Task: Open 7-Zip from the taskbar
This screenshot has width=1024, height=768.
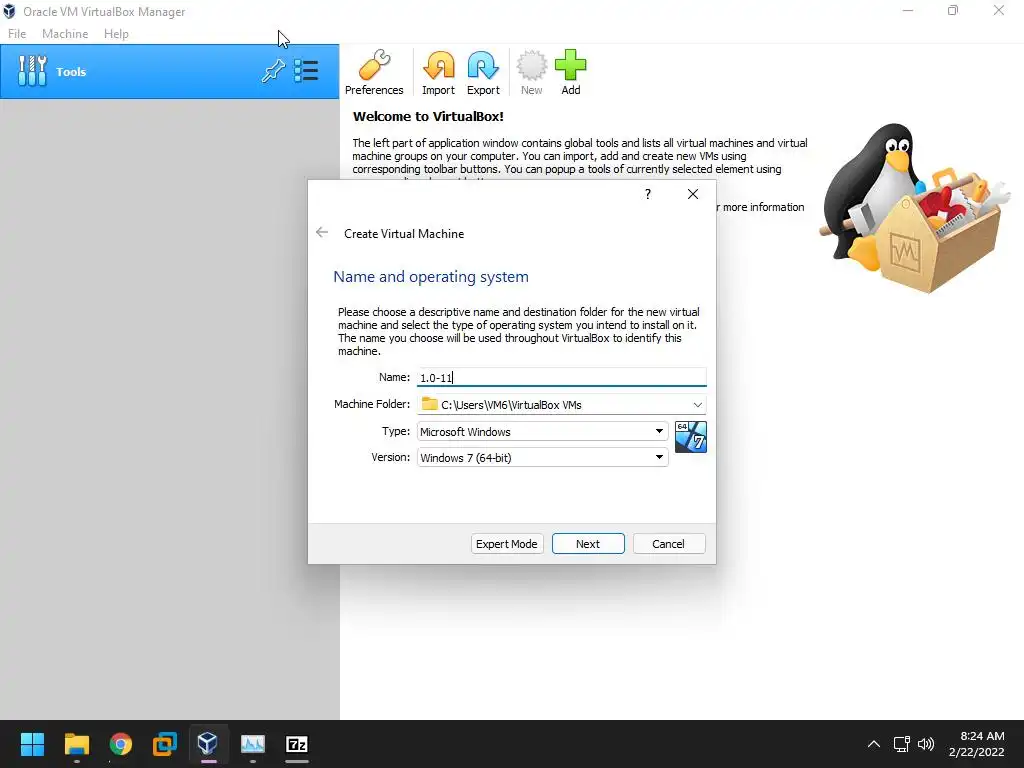Action: pyautogui.click(x=297, y=744)
